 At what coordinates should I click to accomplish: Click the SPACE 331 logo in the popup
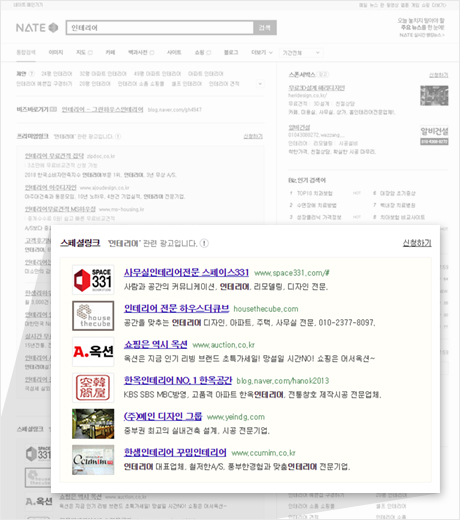(x=93, y=280)
